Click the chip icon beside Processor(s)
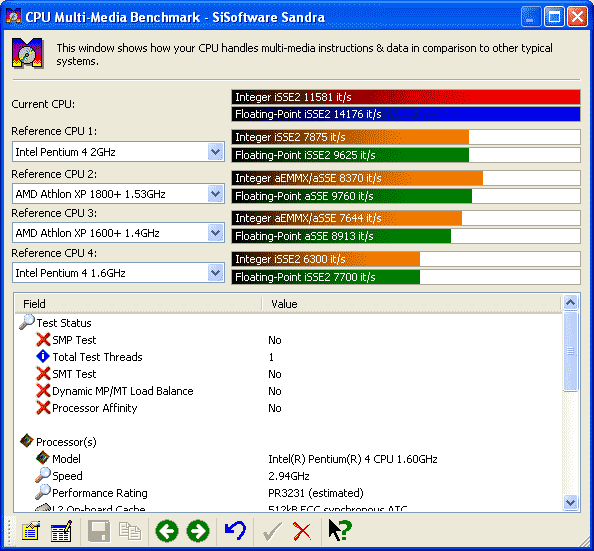The width and height of the screenshot is (594, 551). pos(27,441)
